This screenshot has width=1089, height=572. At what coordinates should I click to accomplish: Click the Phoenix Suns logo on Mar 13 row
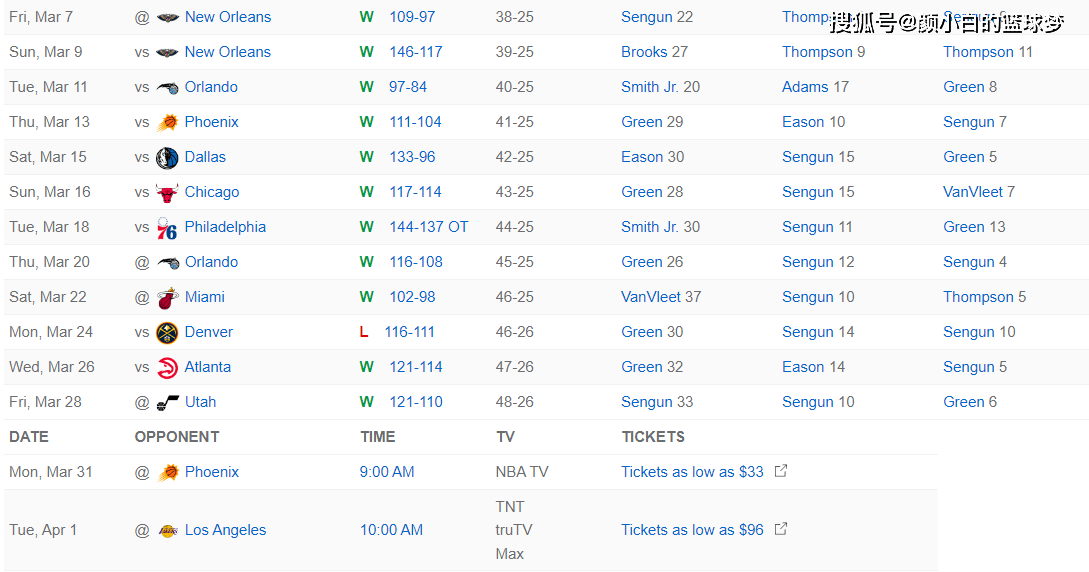pos(167,122)
